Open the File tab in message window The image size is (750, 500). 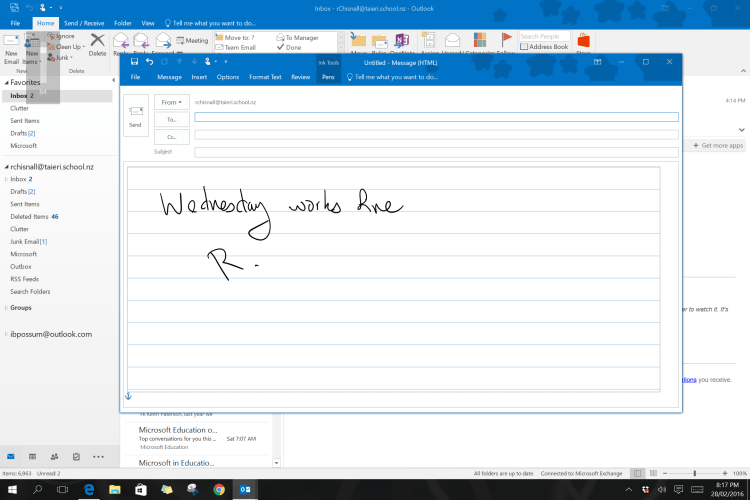point(135,77)
